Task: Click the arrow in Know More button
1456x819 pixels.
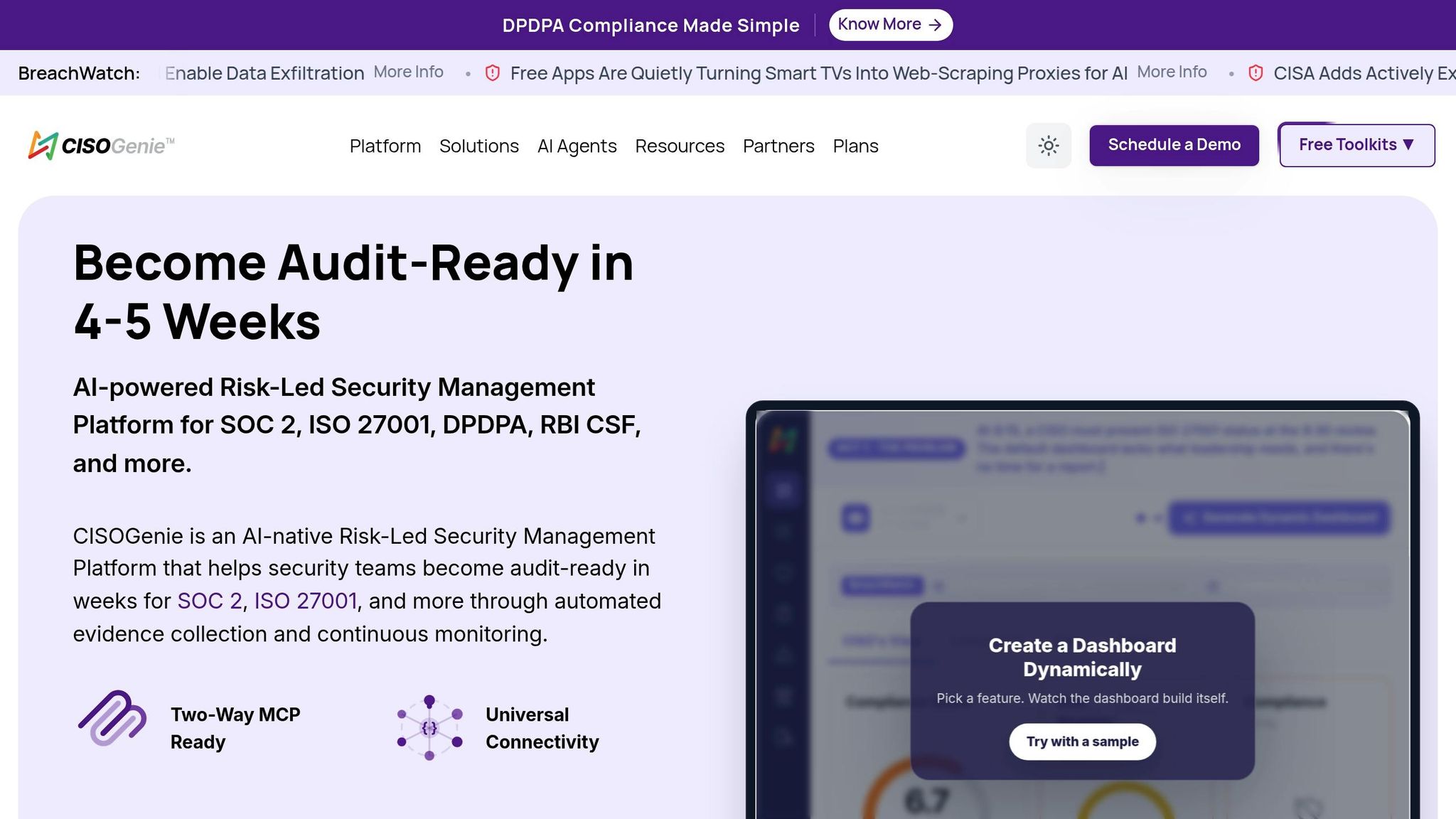Action: 935,25
